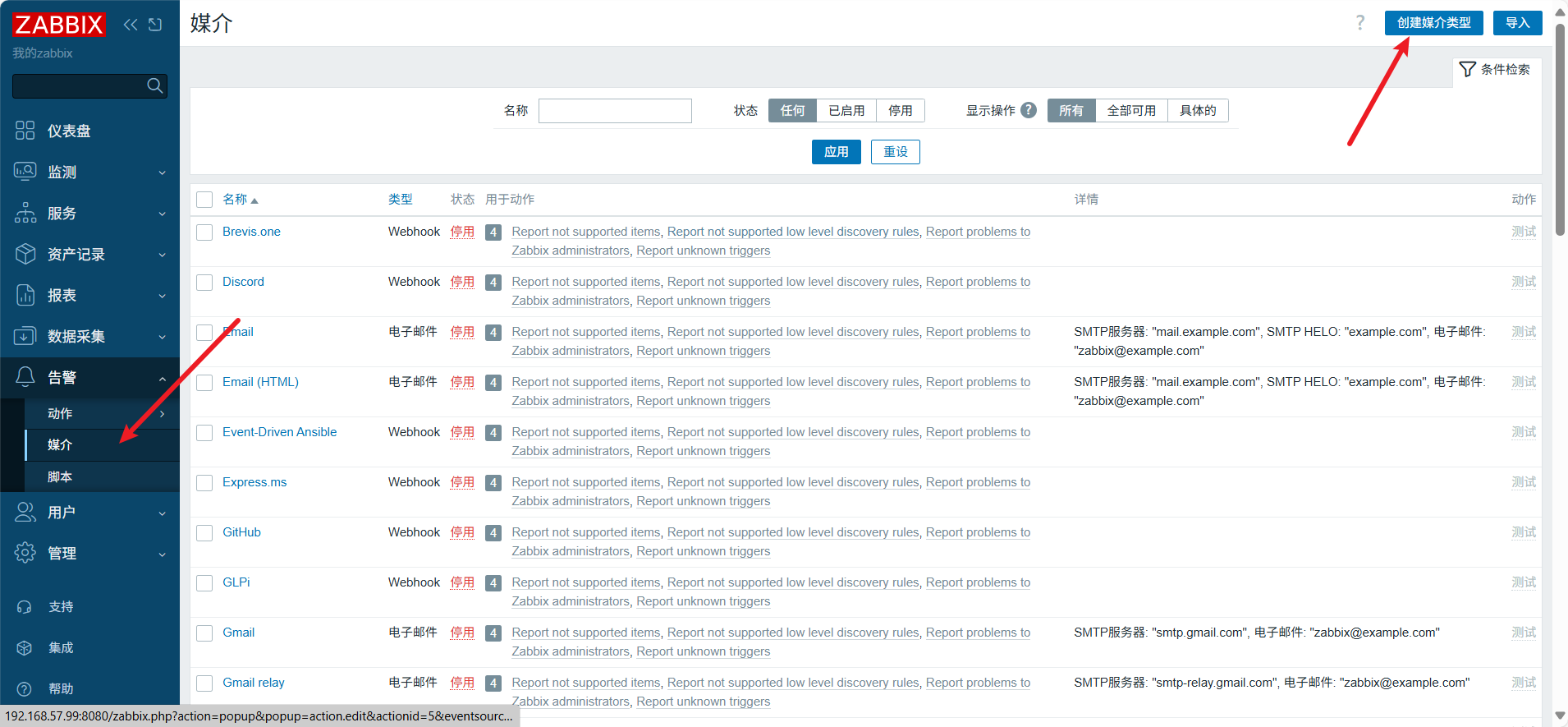
Task: Click the sidebar search magnifier icon
Action: tap(154, 85)
